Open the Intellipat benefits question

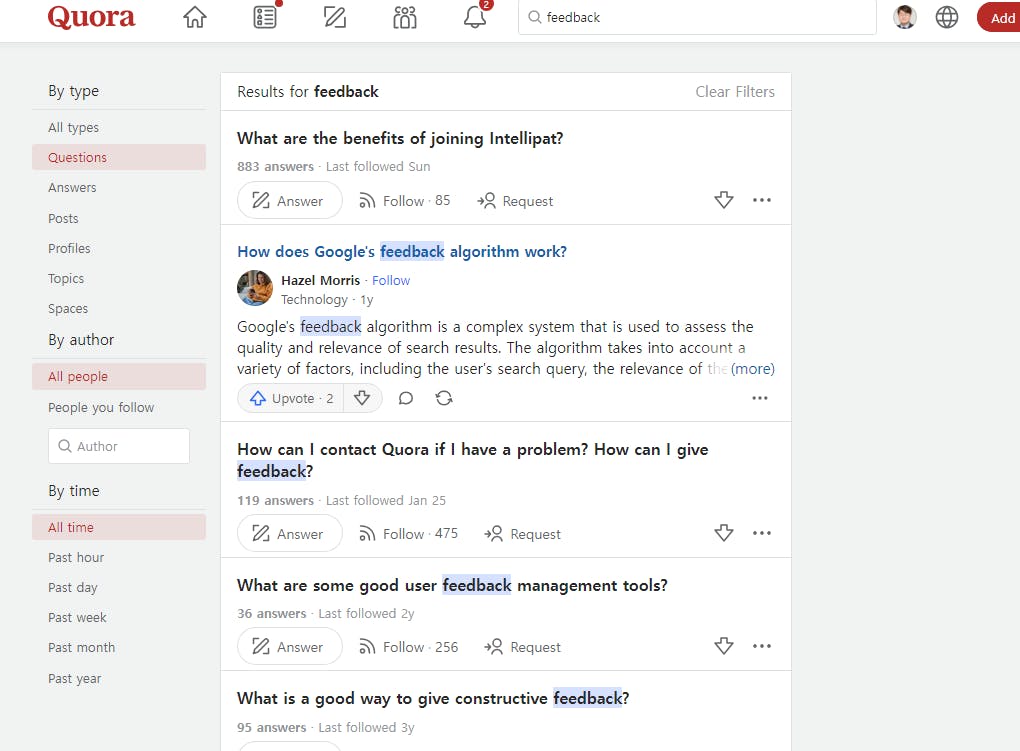[x=400, y=139]
